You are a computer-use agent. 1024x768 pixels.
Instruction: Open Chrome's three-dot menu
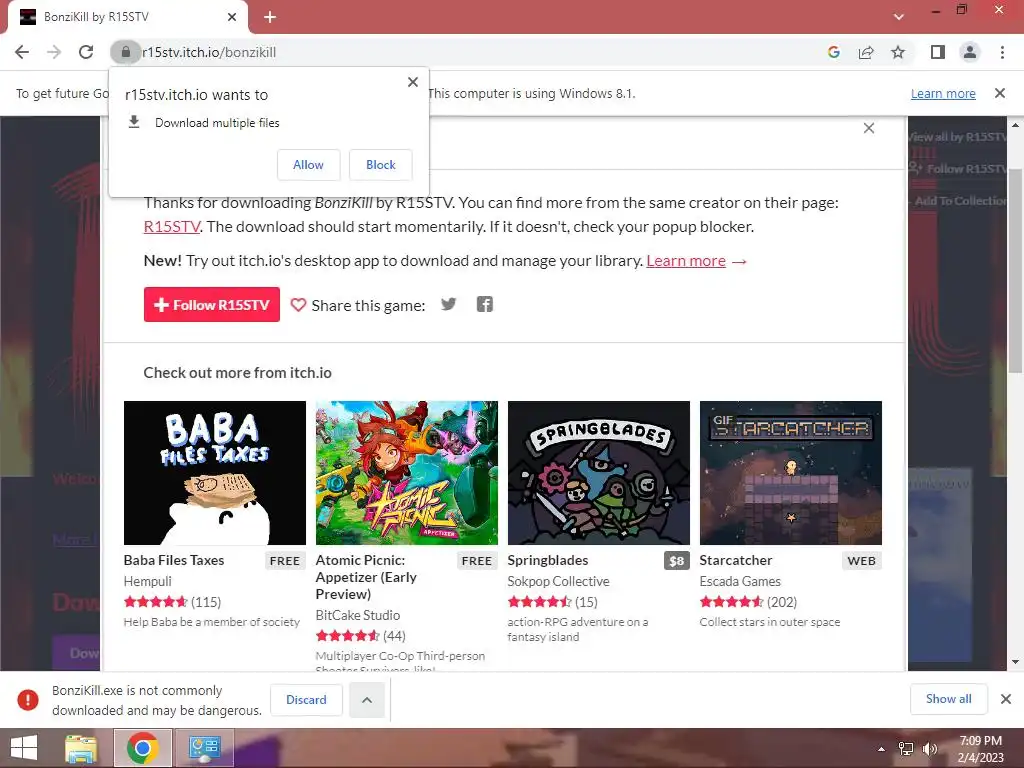[1002, 52]
